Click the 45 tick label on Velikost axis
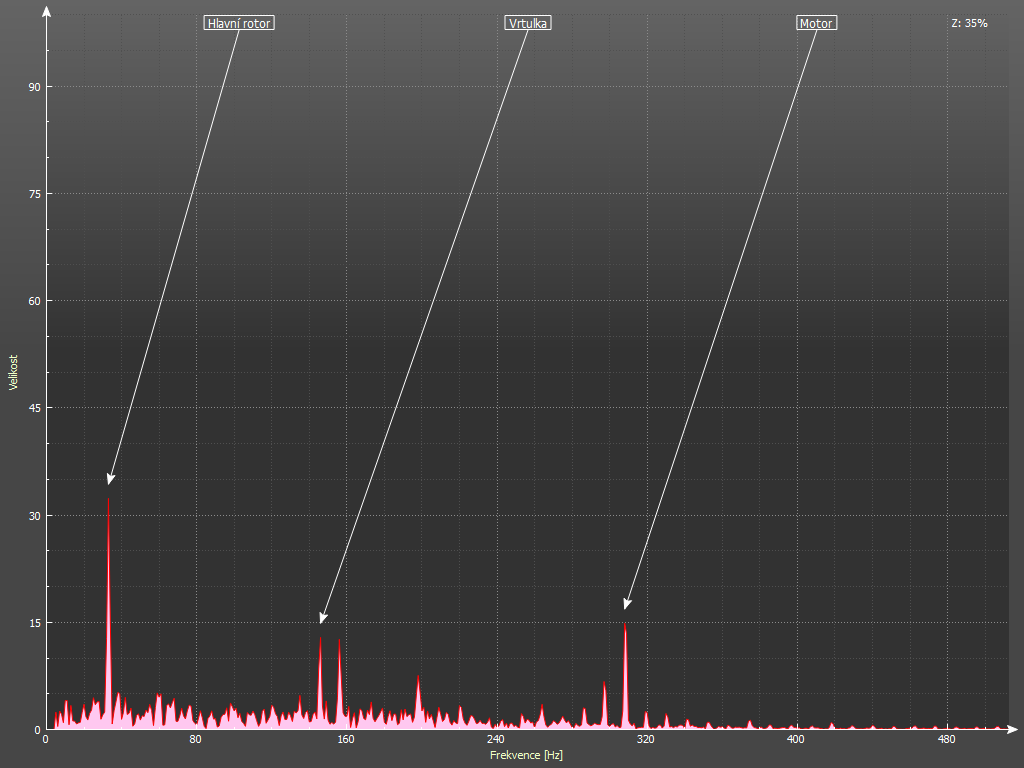Screen dimensions: 1024x768 point(33,408)
